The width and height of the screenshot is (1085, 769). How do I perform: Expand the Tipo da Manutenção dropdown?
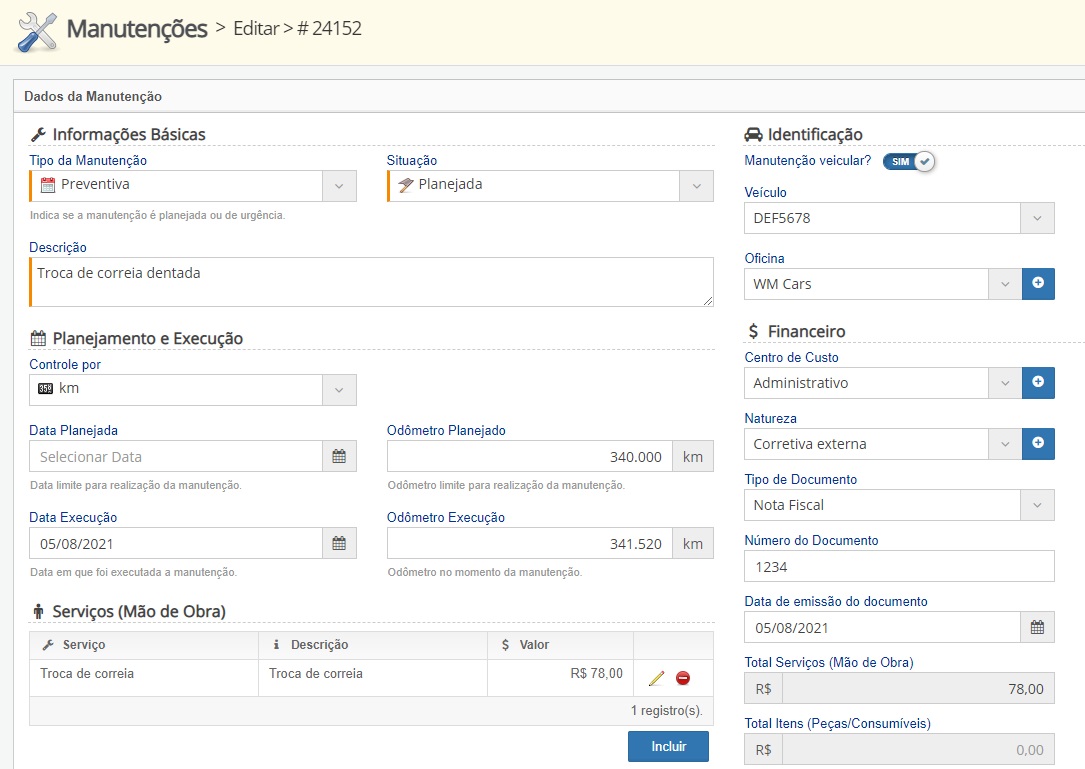pos(339,185)
